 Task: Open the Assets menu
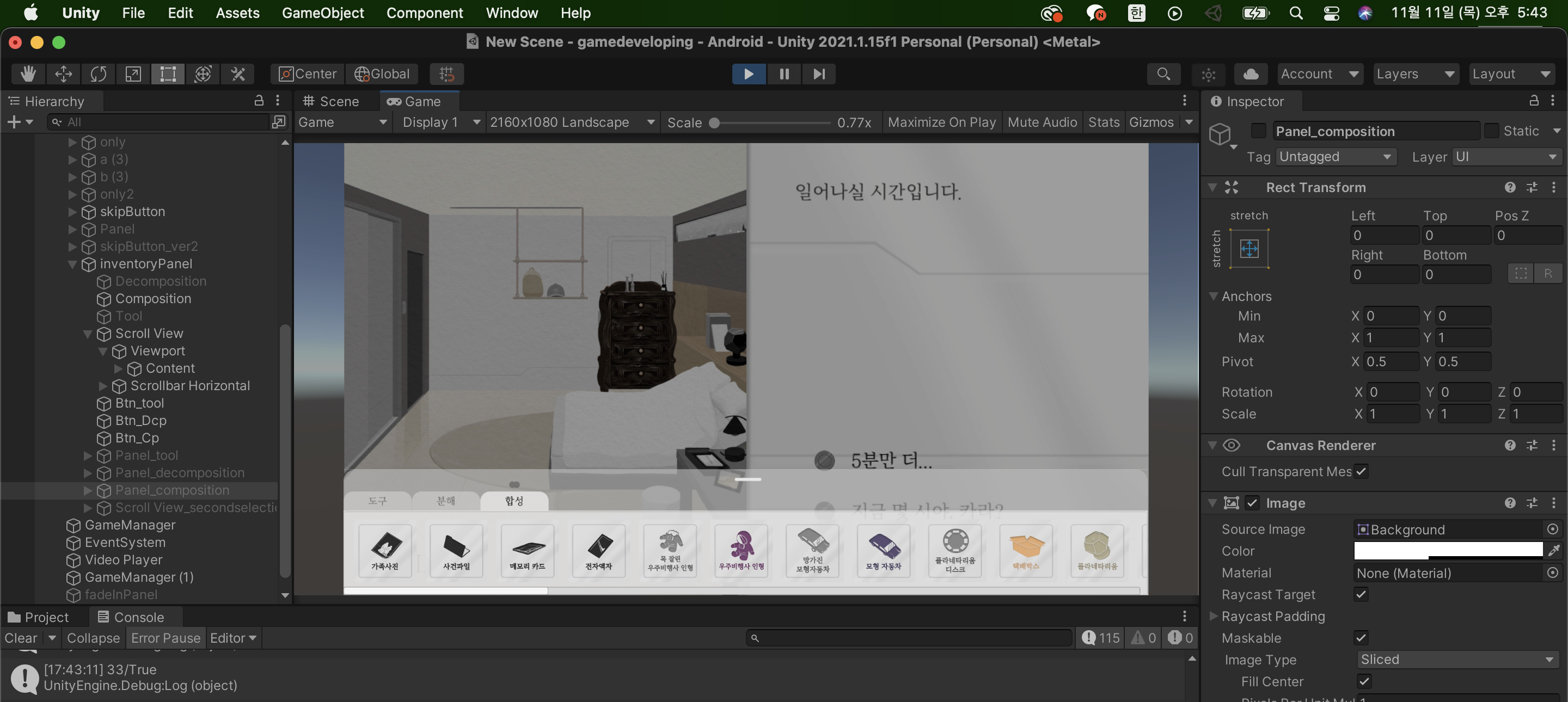[237, 13]
